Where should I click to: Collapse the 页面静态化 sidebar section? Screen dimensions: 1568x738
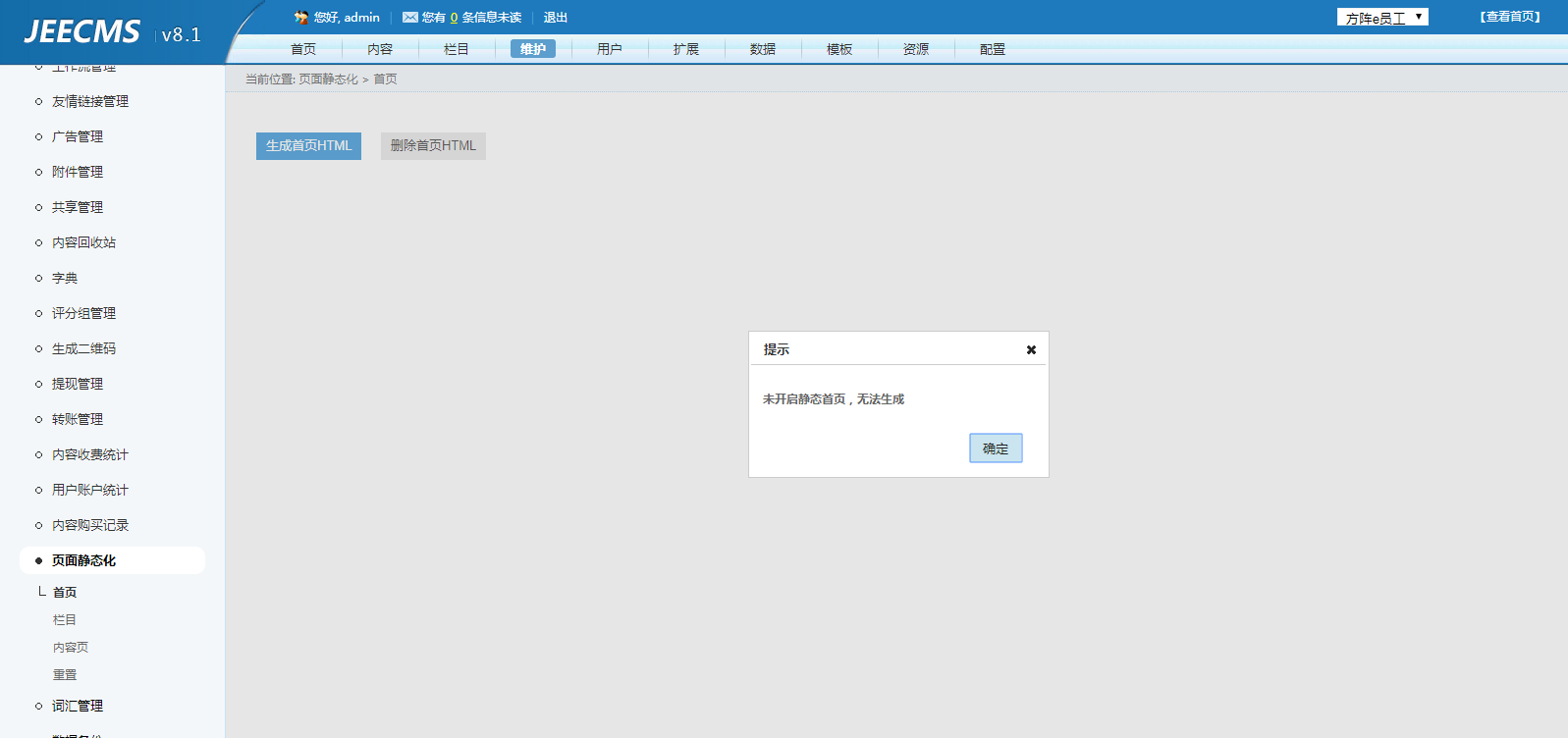[x=112, y=560]
